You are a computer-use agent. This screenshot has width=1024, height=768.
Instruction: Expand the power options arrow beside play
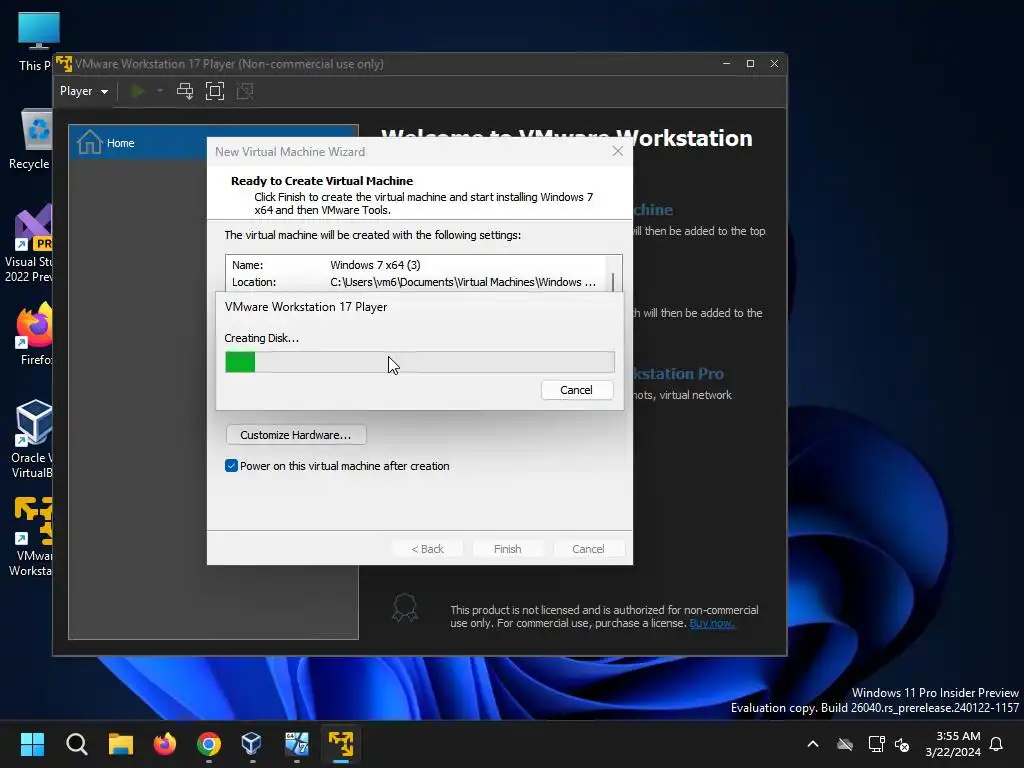pos(159,91)
